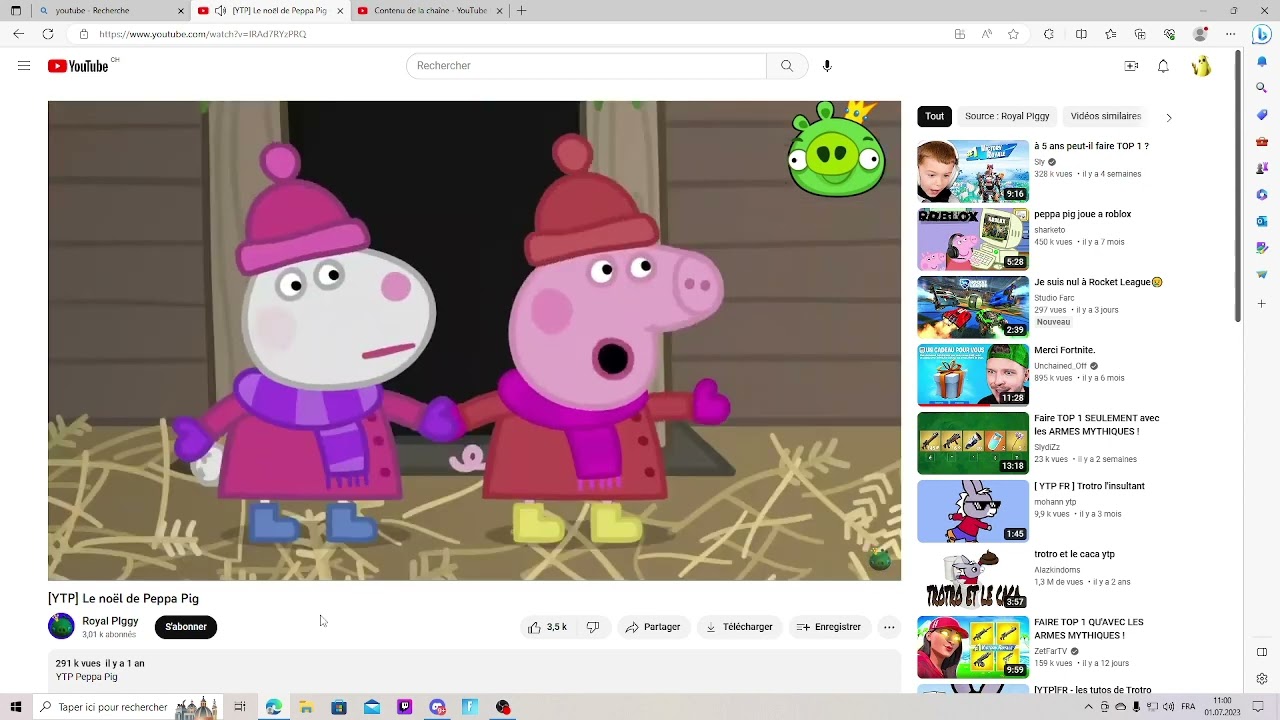The width and height of the screenshot is (1280, 720).
Task: Open the Create video camera icon
Action: 1131,66
